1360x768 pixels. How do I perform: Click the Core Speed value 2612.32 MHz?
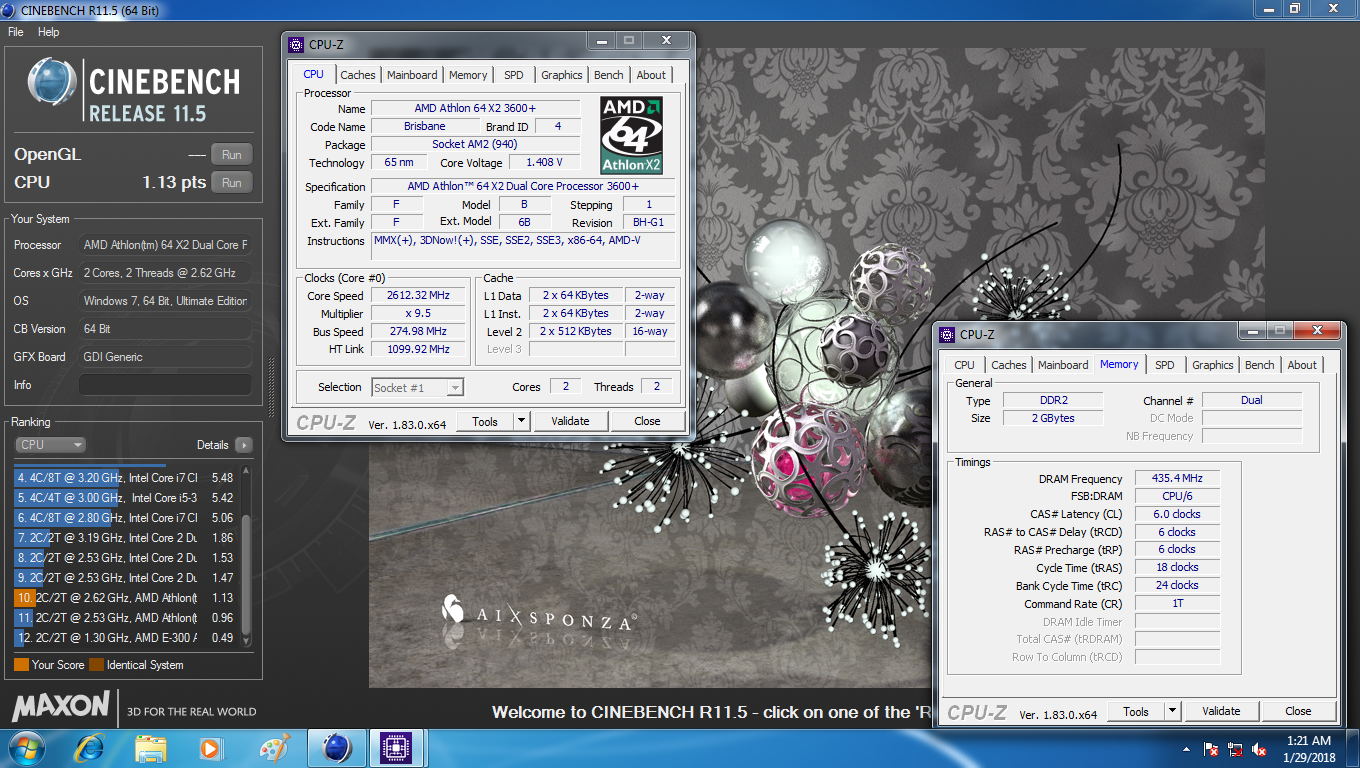418,295
